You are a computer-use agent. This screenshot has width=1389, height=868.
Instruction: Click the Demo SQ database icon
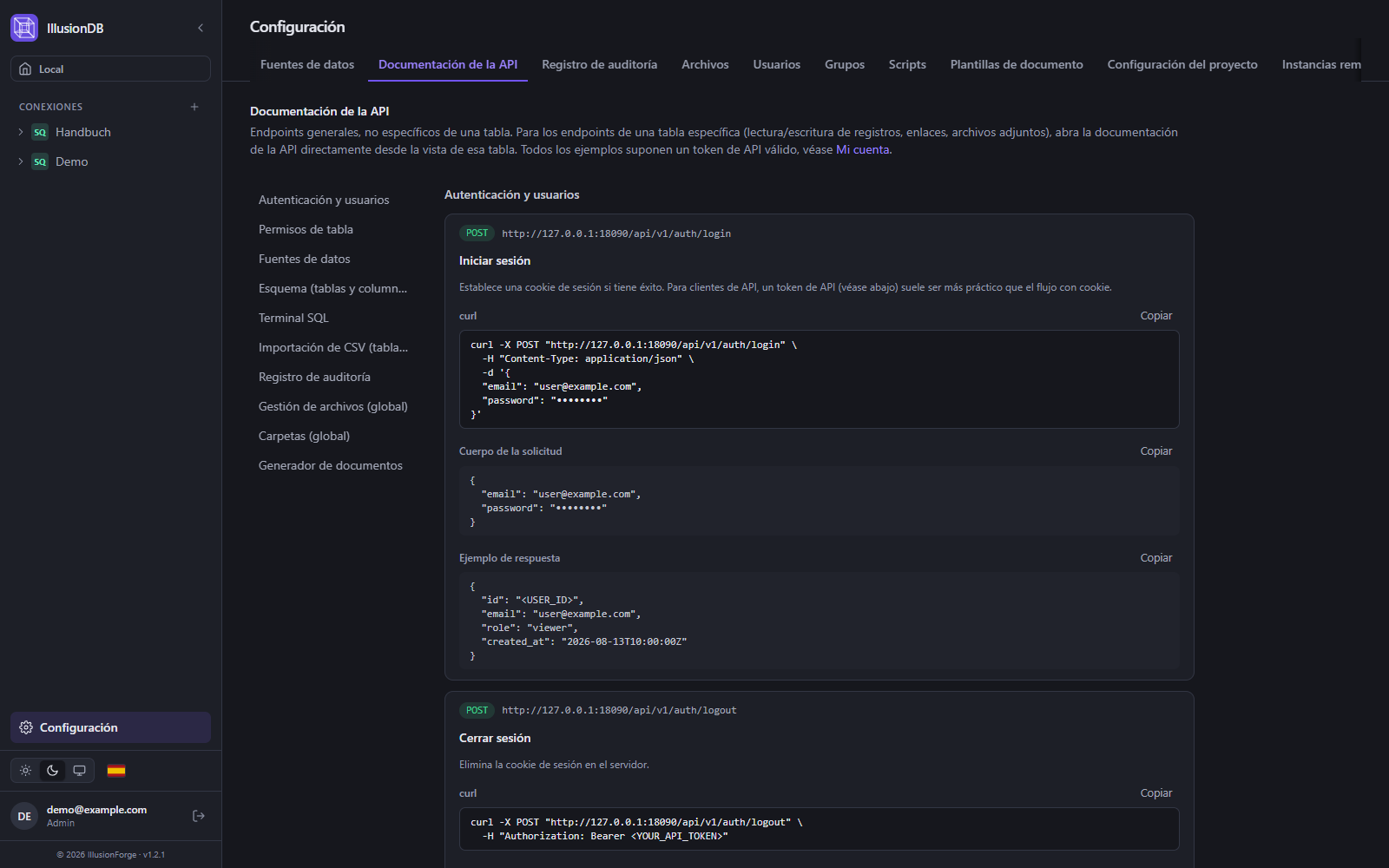[40, 161]
